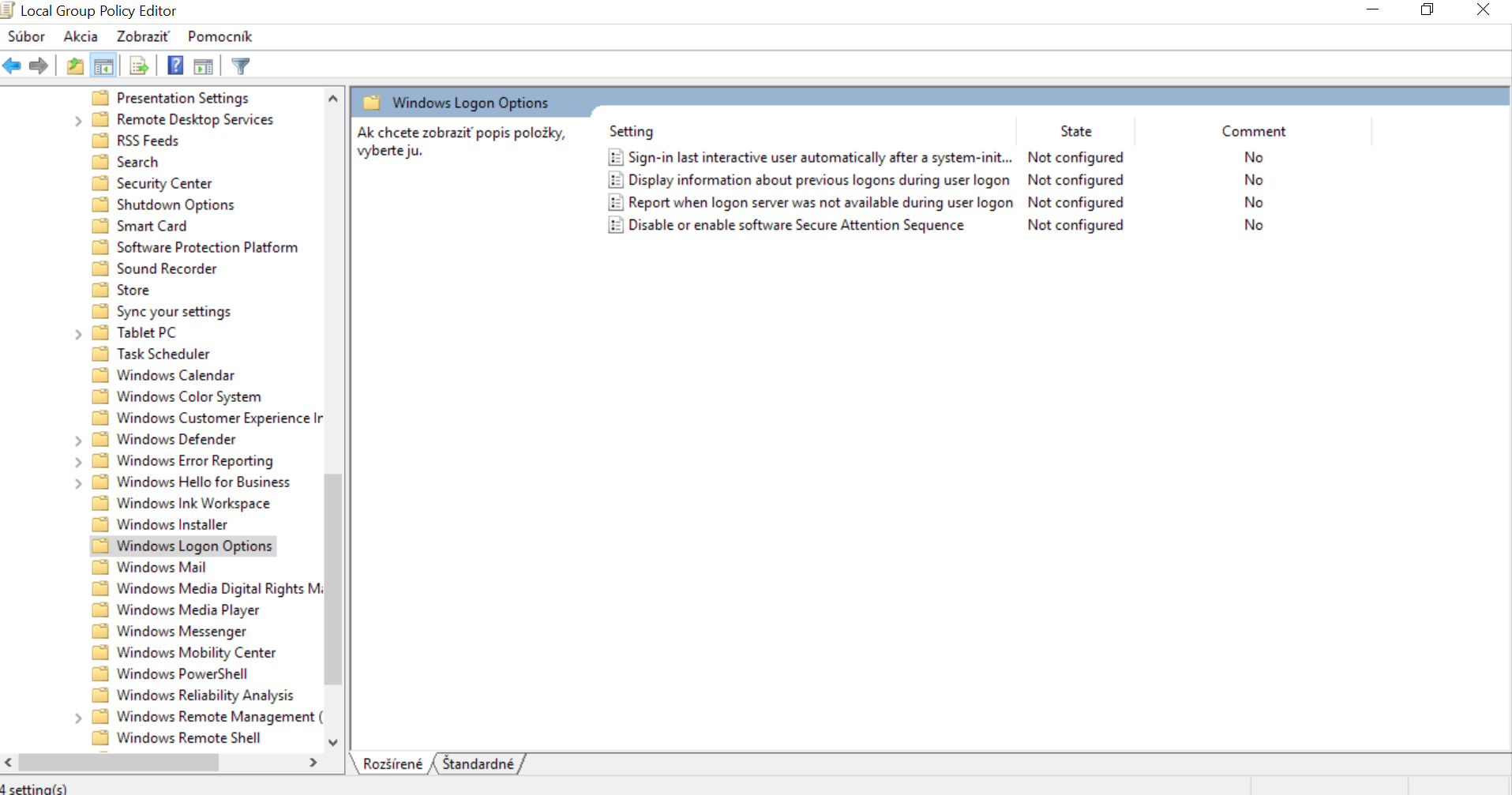
Task: Select the Sync your settings folder
Action: click(174, 311)
